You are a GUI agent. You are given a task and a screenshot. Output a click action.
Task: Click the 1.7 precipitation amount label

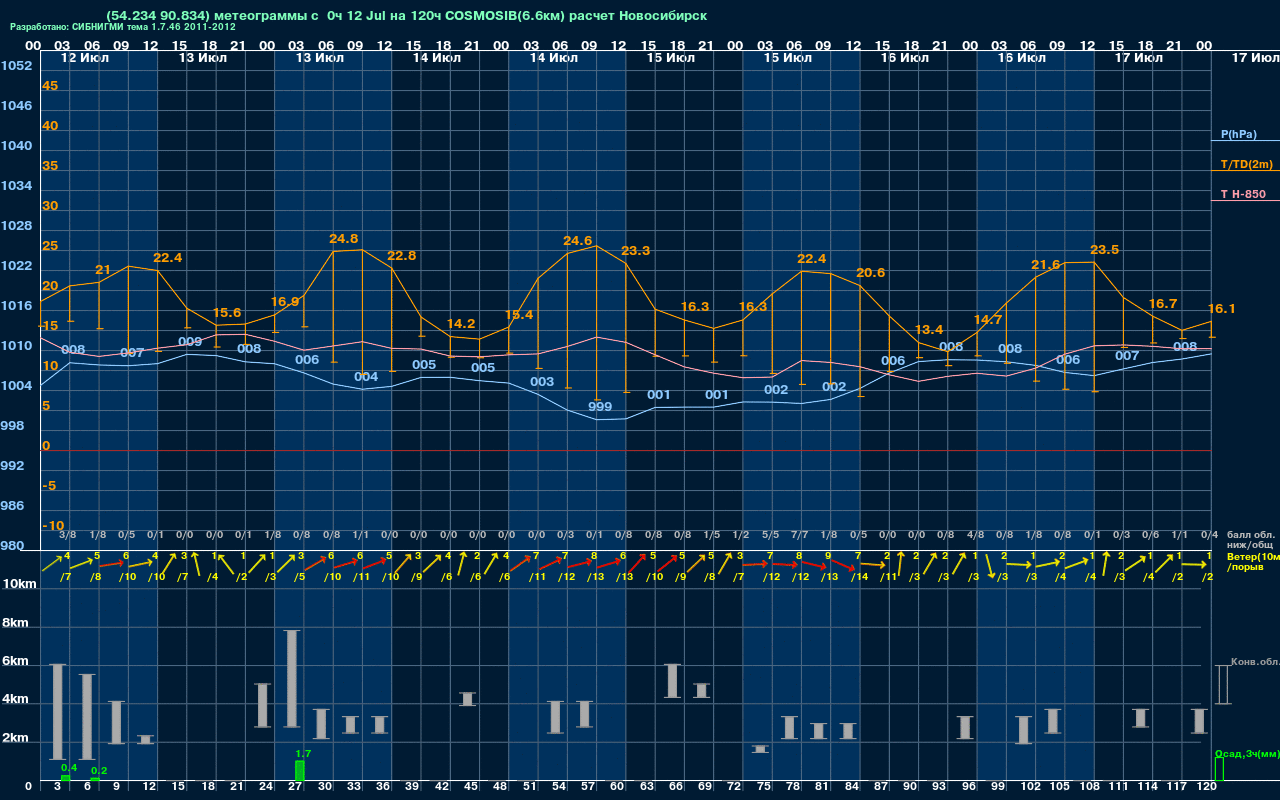click(304, 753)
